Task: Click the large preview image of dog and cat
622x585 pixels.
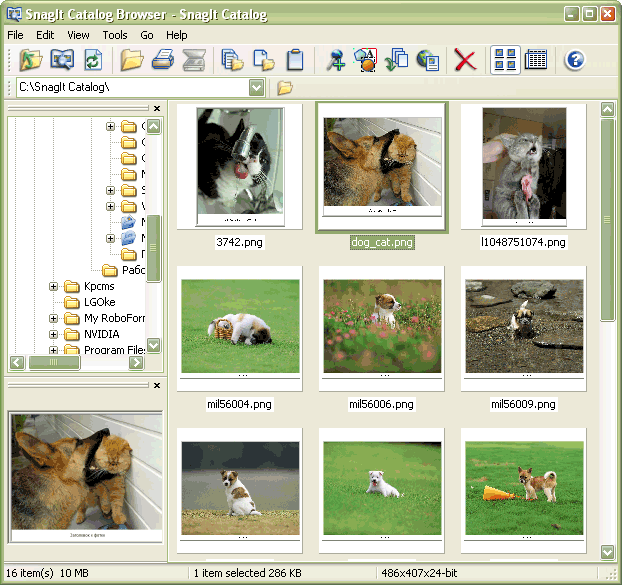Action: pos(86,477)
